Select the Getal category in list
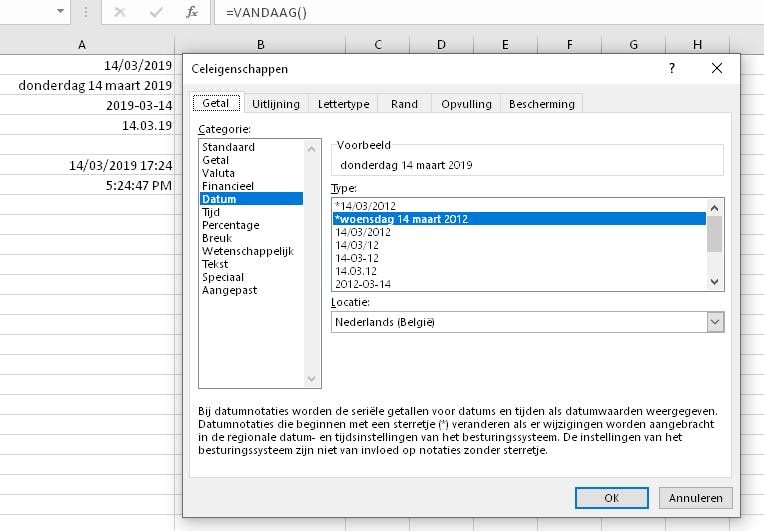Image resolution: width=764 pixels, height=531 pixels. (251, 160)
